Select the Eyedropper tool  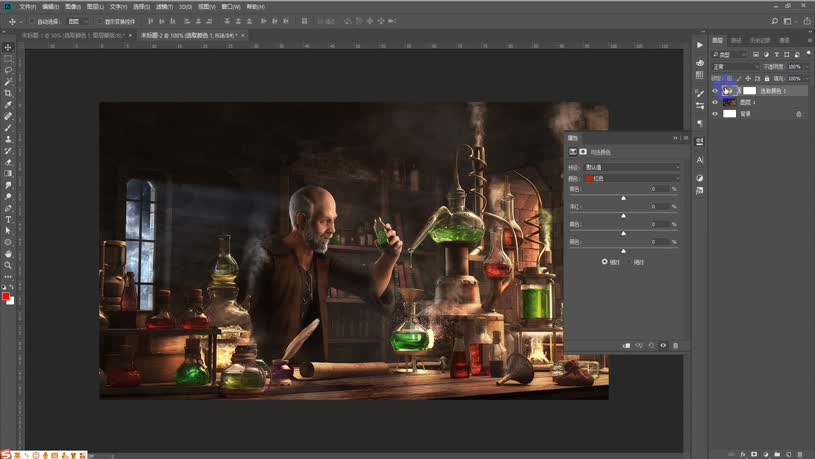pyautogui.click(x=8, y=104)
